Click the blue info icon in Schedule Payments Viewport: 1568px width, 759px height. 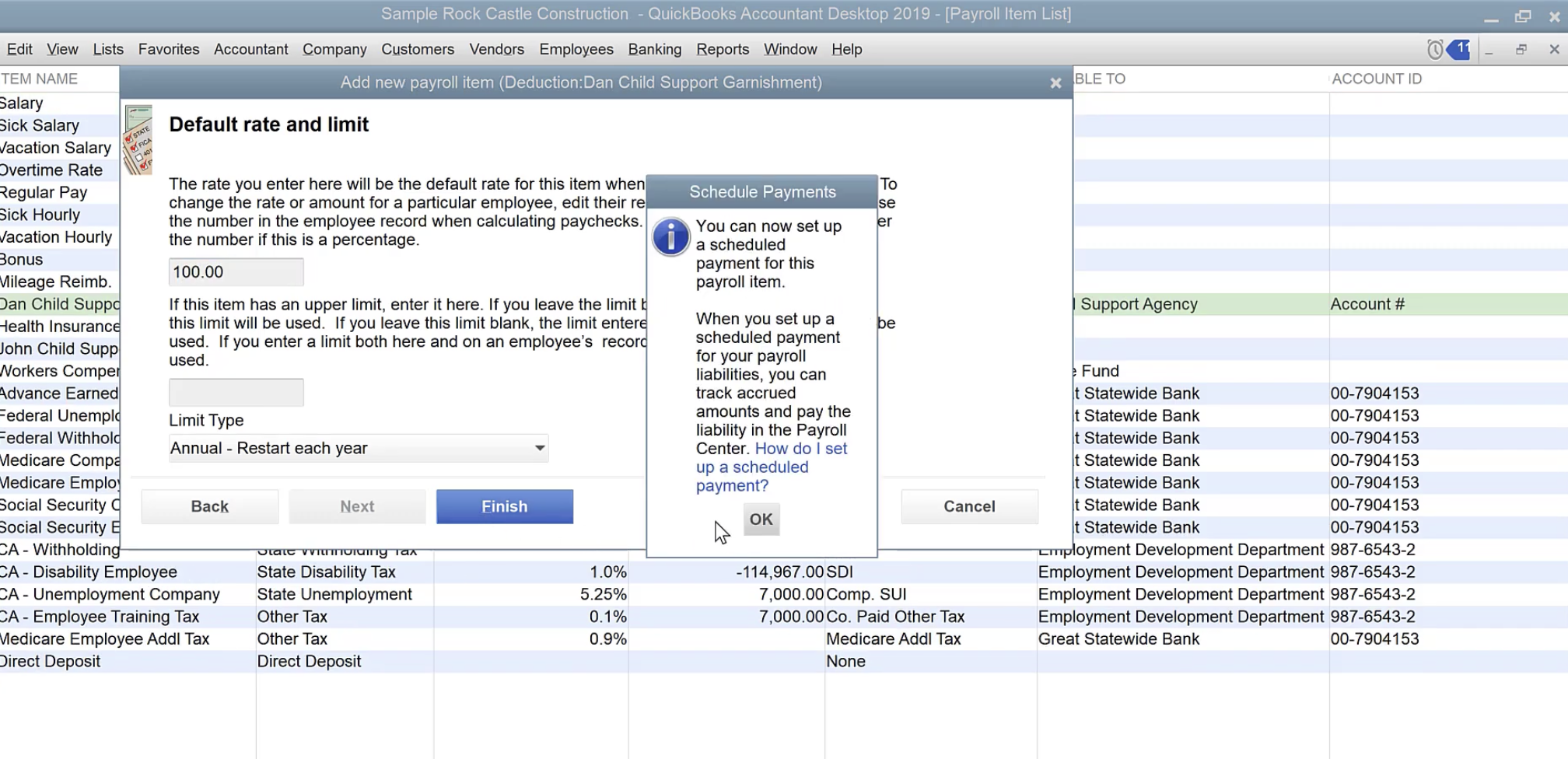(x=670, y=236)
